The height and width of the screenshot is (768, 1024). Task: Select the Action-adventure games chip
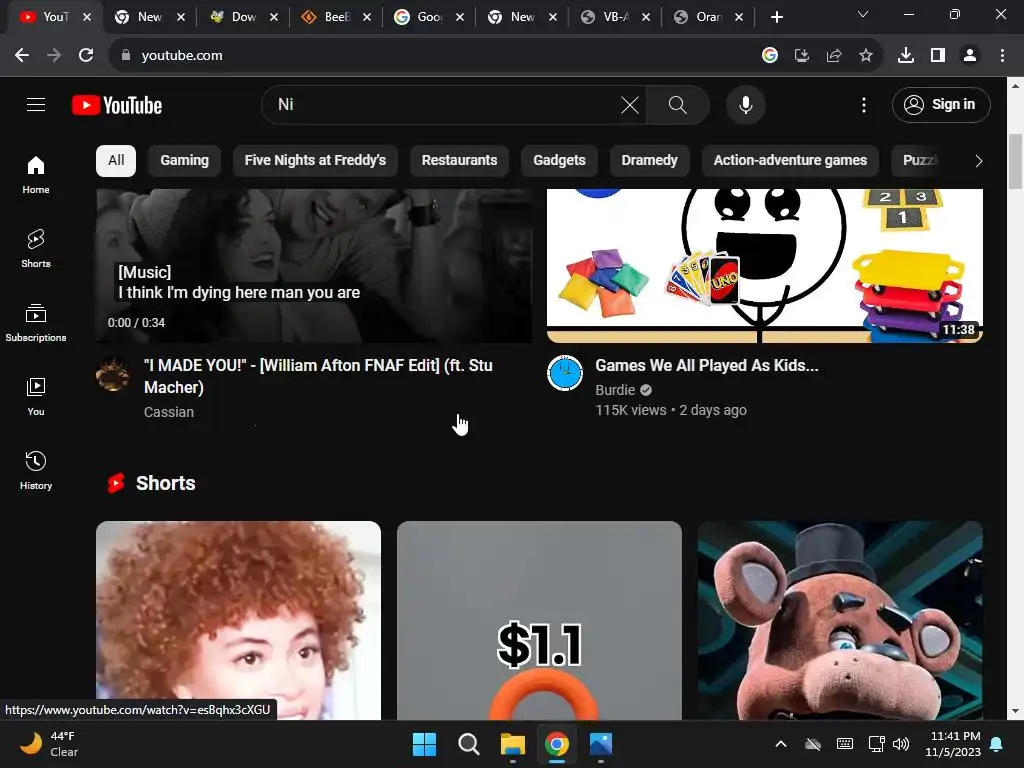pos(790,161)
